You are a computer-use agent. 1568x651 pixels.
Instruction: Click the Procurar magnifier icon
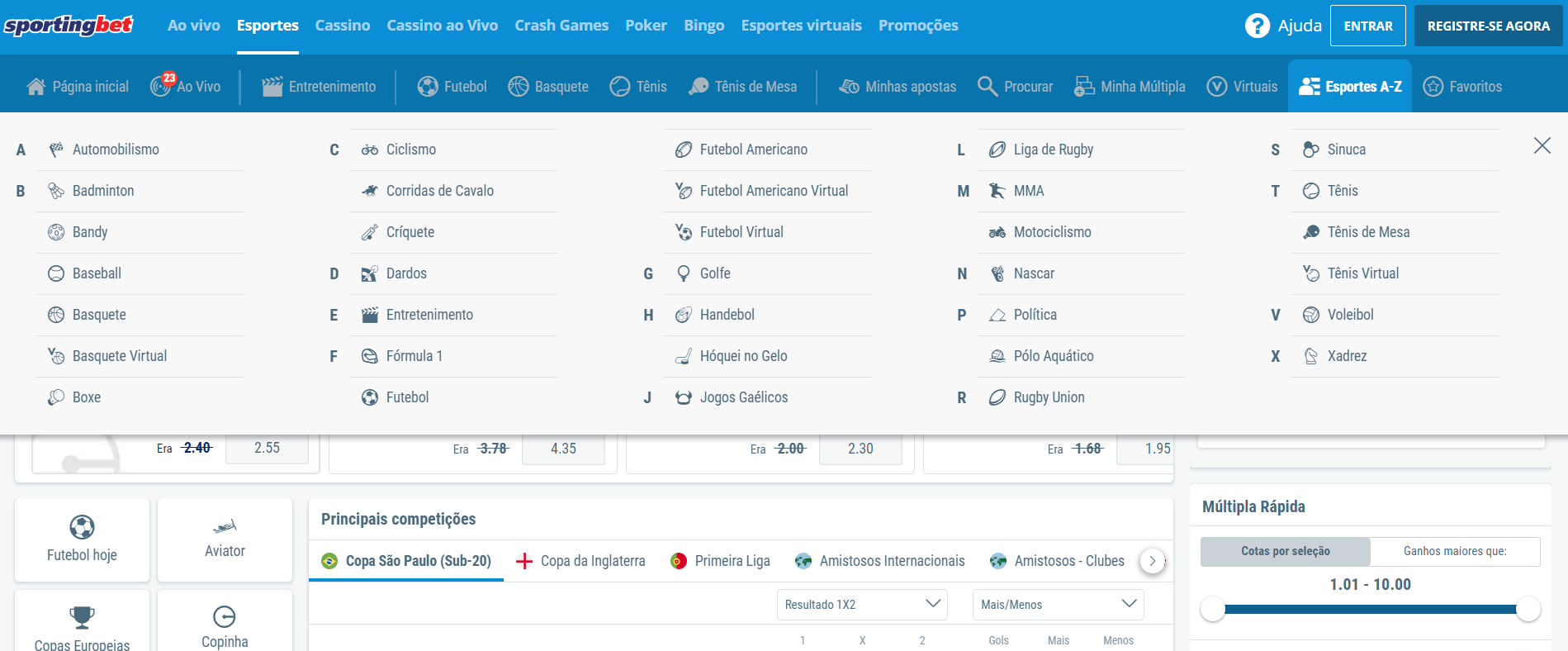(988, 86)
